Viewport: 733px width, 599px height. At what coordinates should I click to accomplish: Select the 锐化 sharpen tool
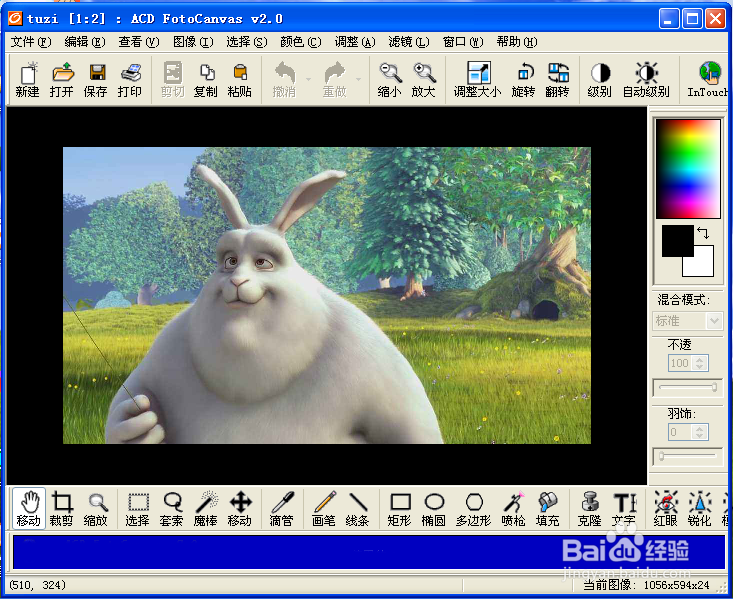(700, 509)
